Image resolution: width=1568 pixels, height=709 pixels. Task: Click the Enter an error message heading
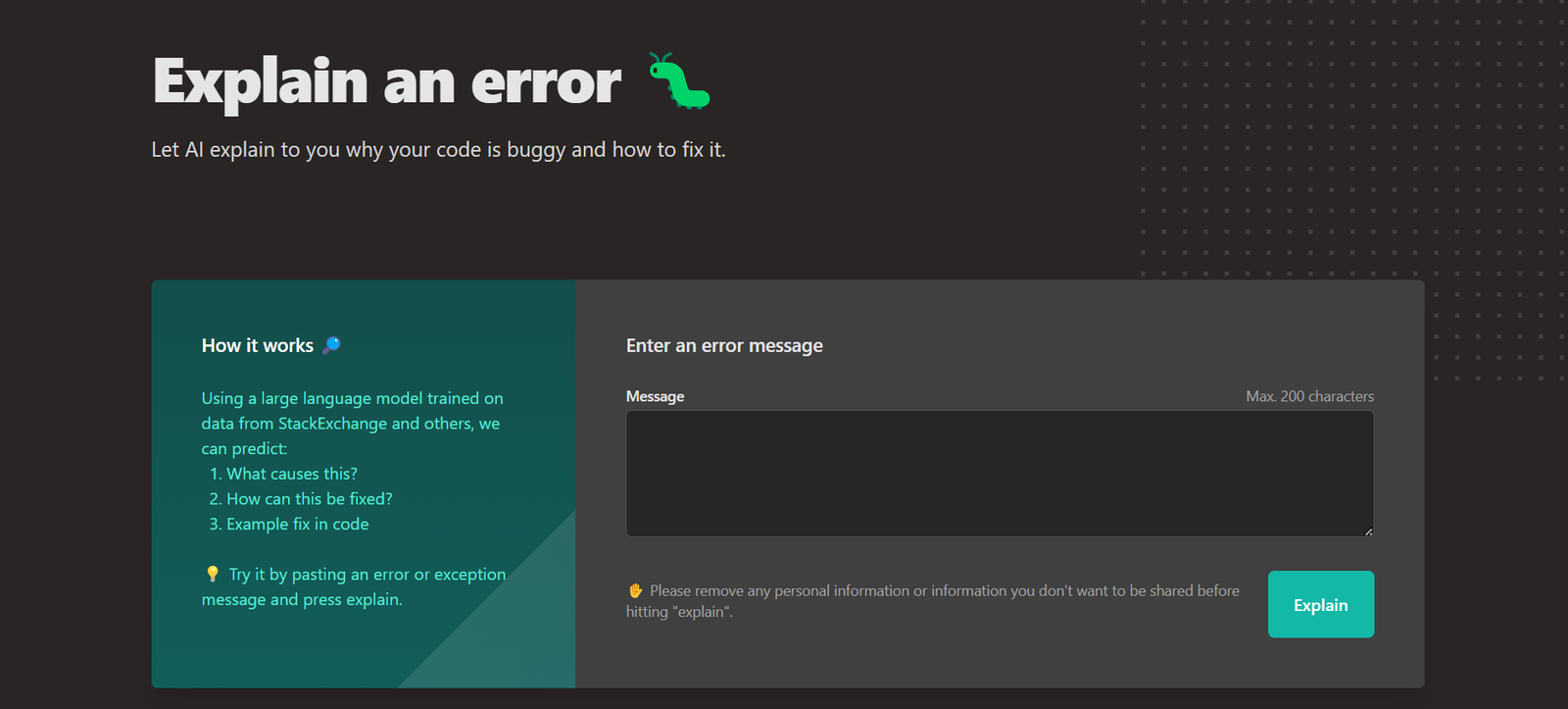[x=724, y=345]
